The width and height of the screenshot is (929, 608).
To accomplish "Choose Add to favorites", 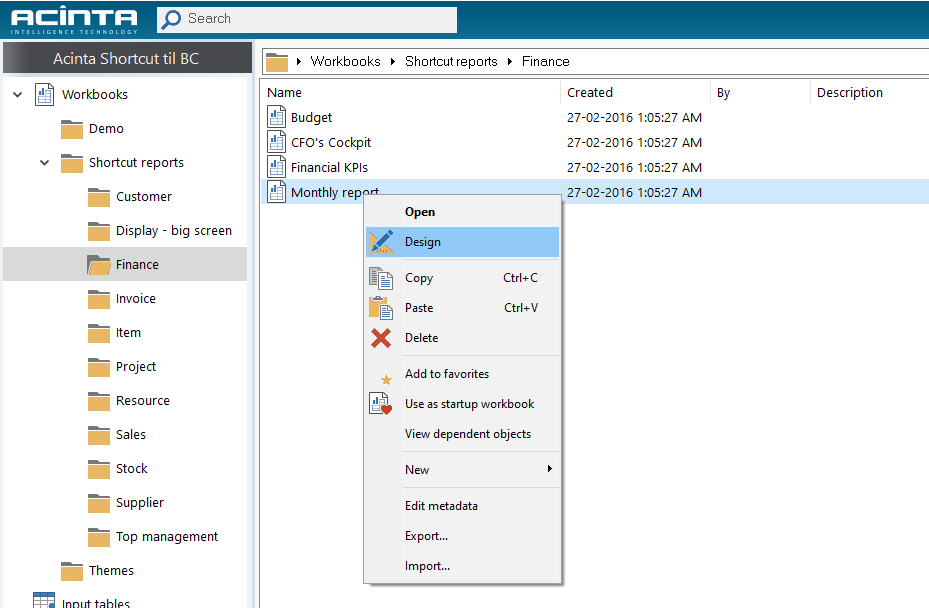I will [x=462, y=374].
